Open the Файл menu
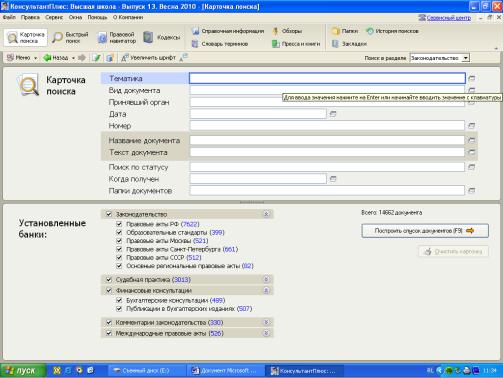The height and width of the screenshot is (378, 503). point(9,17)
